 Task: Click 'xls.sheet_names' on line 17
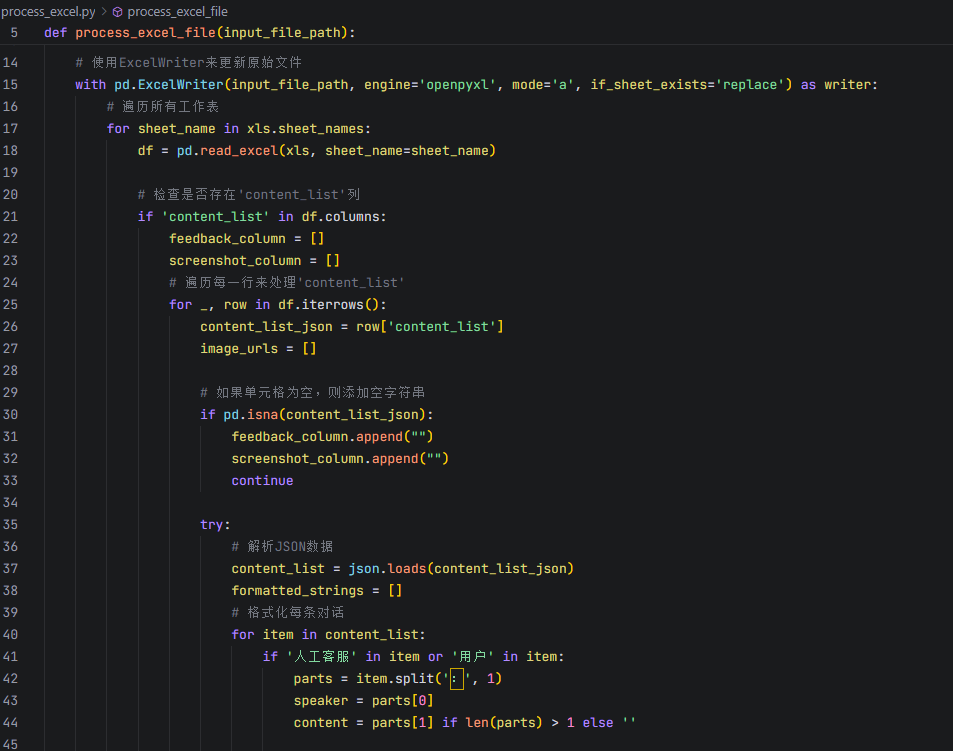(x=305, y=129)
